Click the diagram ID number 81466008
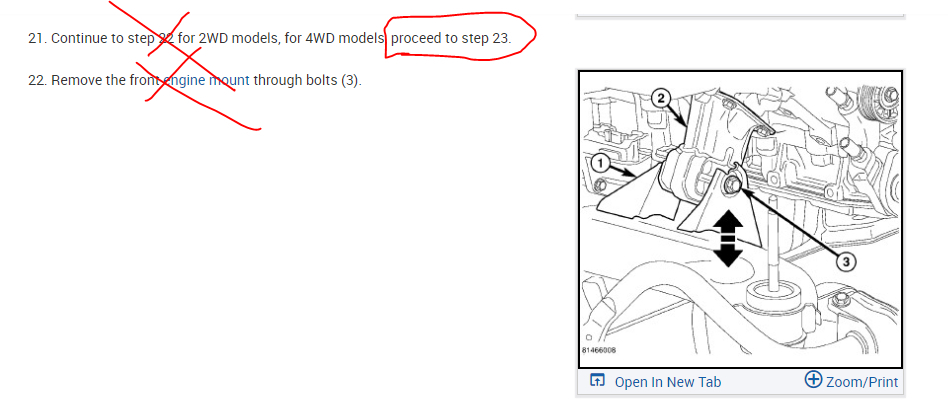 [x=599, y=350]
